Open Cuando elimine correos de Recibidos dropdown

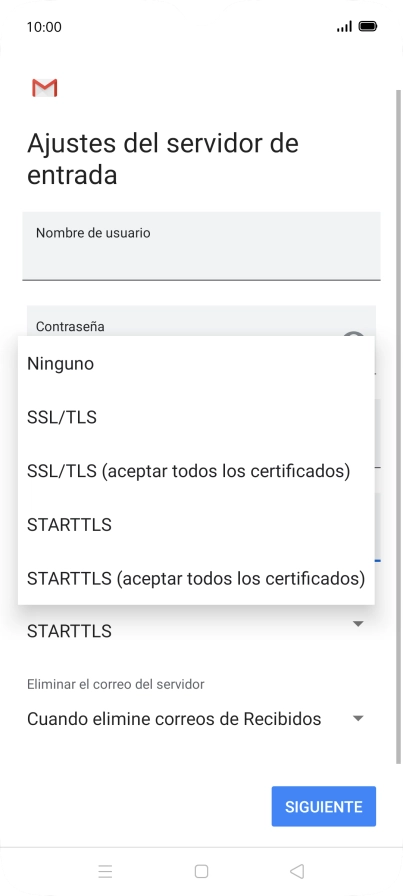click(x=196, y=718)
